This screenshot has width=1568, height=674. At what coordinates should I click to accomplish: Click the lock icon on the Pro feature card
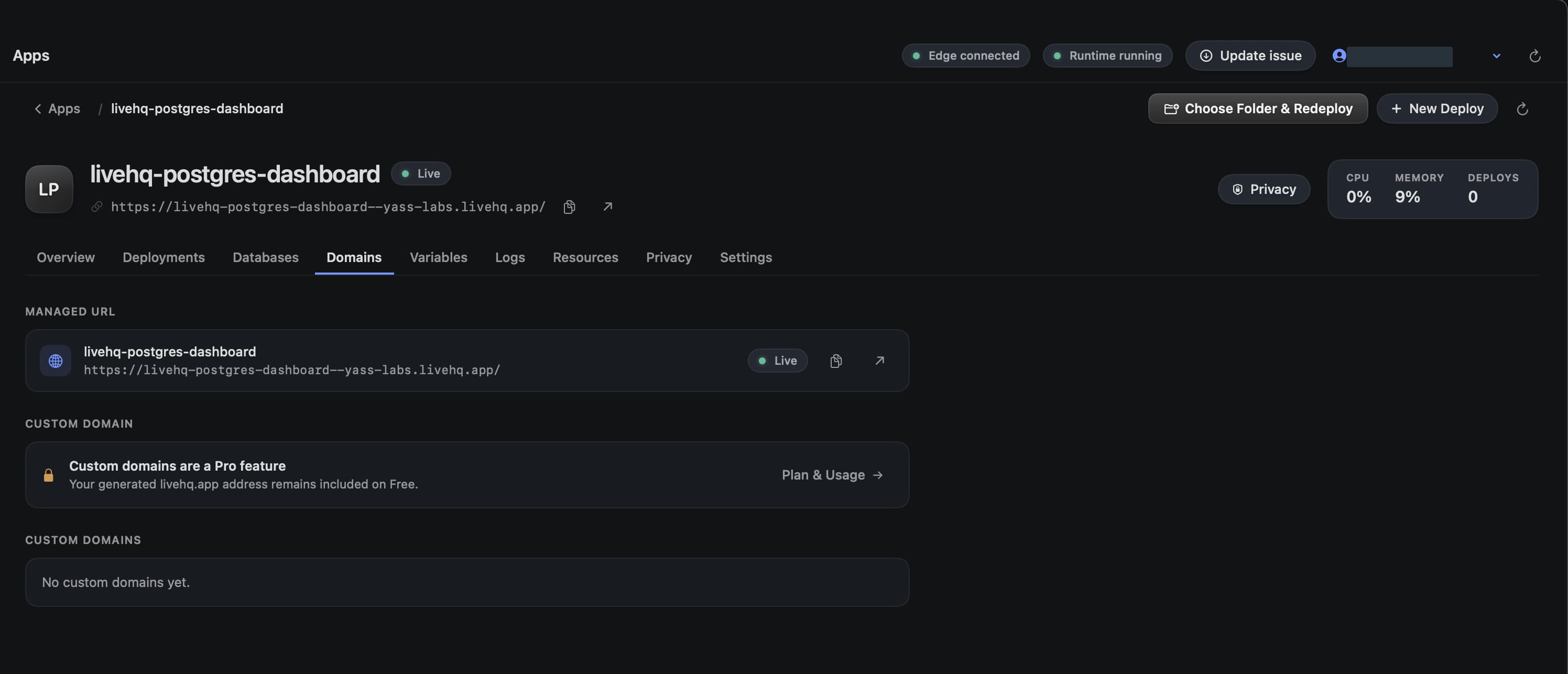coord(49,475)
